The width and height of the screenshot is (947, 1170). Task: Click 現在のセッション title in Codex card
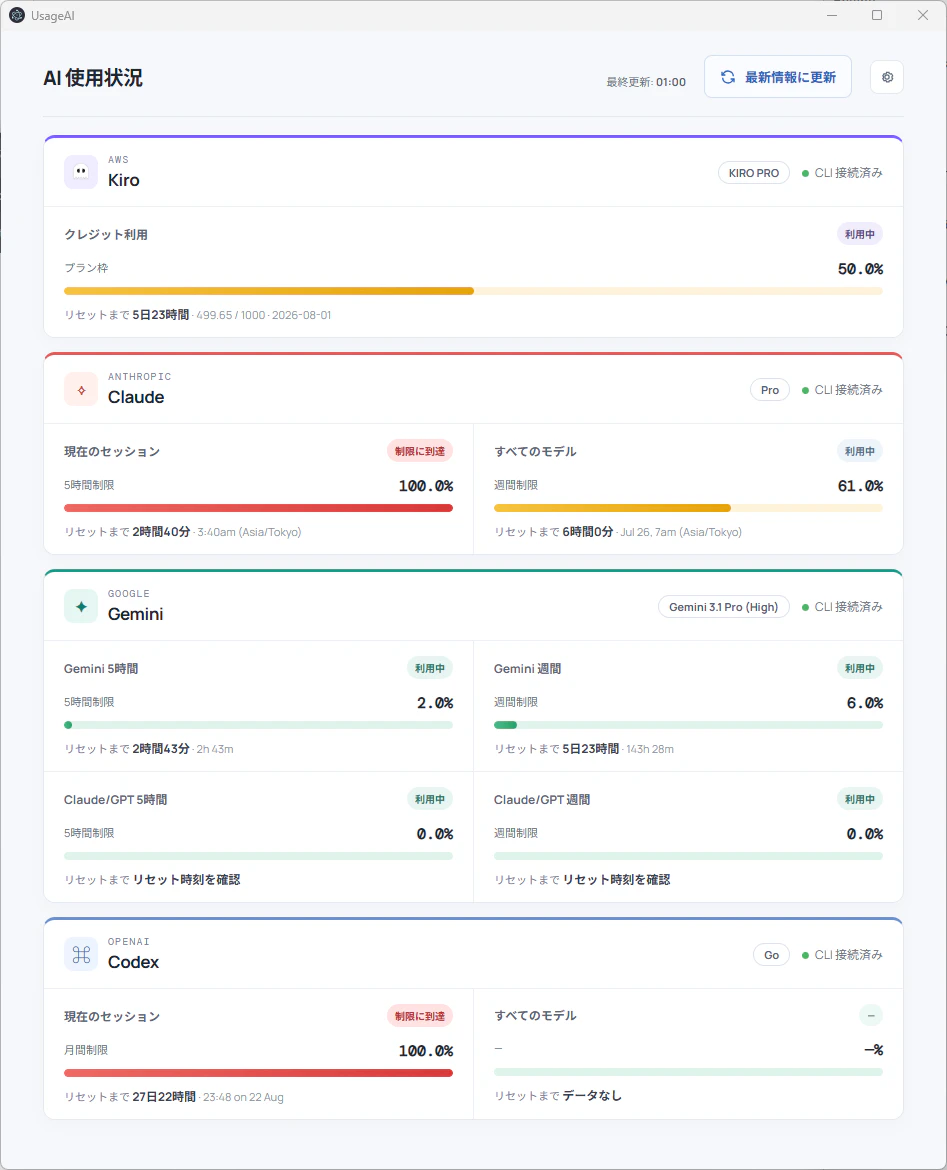[112, 1016]
